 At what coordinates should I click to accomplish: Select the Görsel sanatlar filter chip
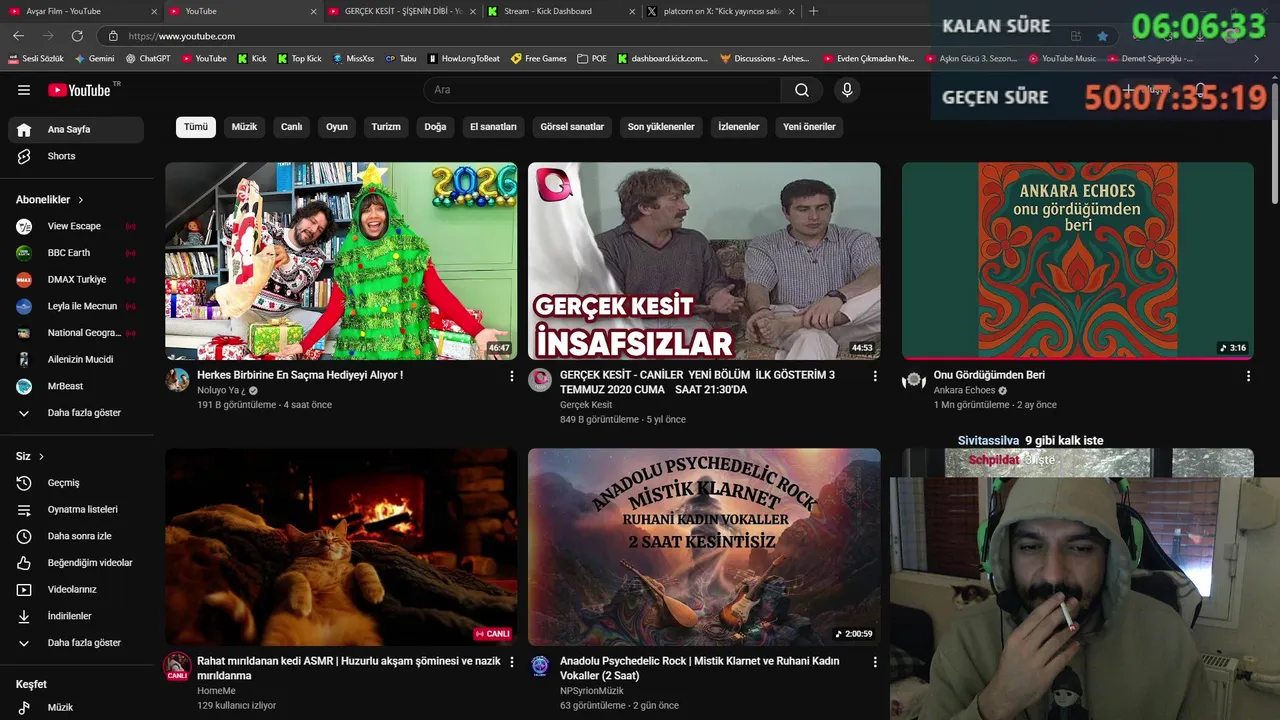click(572, 127)
